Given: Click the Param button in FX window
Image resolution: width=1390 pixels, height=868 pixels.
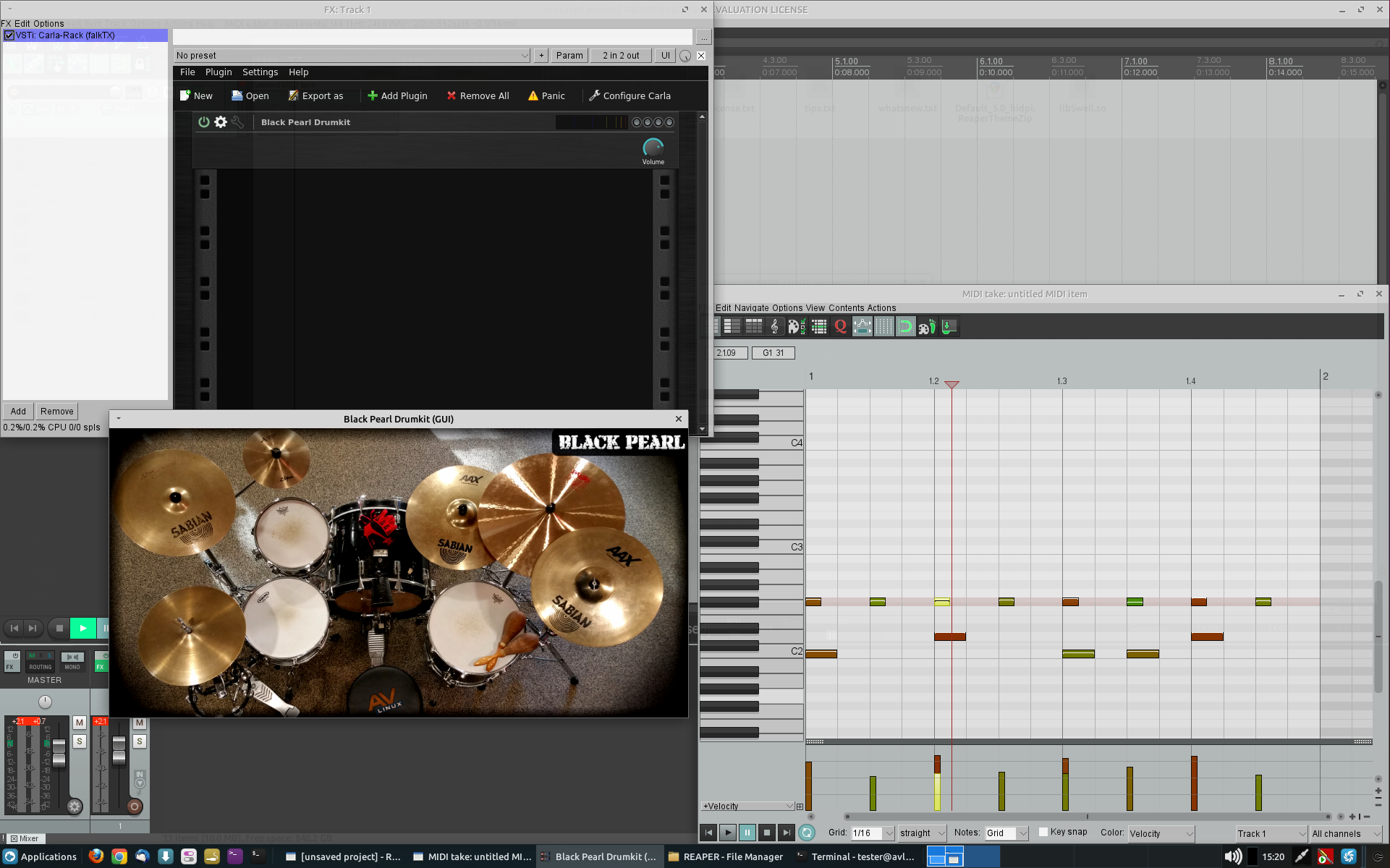Looking at the screenshot, I should pyautogui.click(x=569, y=56).
